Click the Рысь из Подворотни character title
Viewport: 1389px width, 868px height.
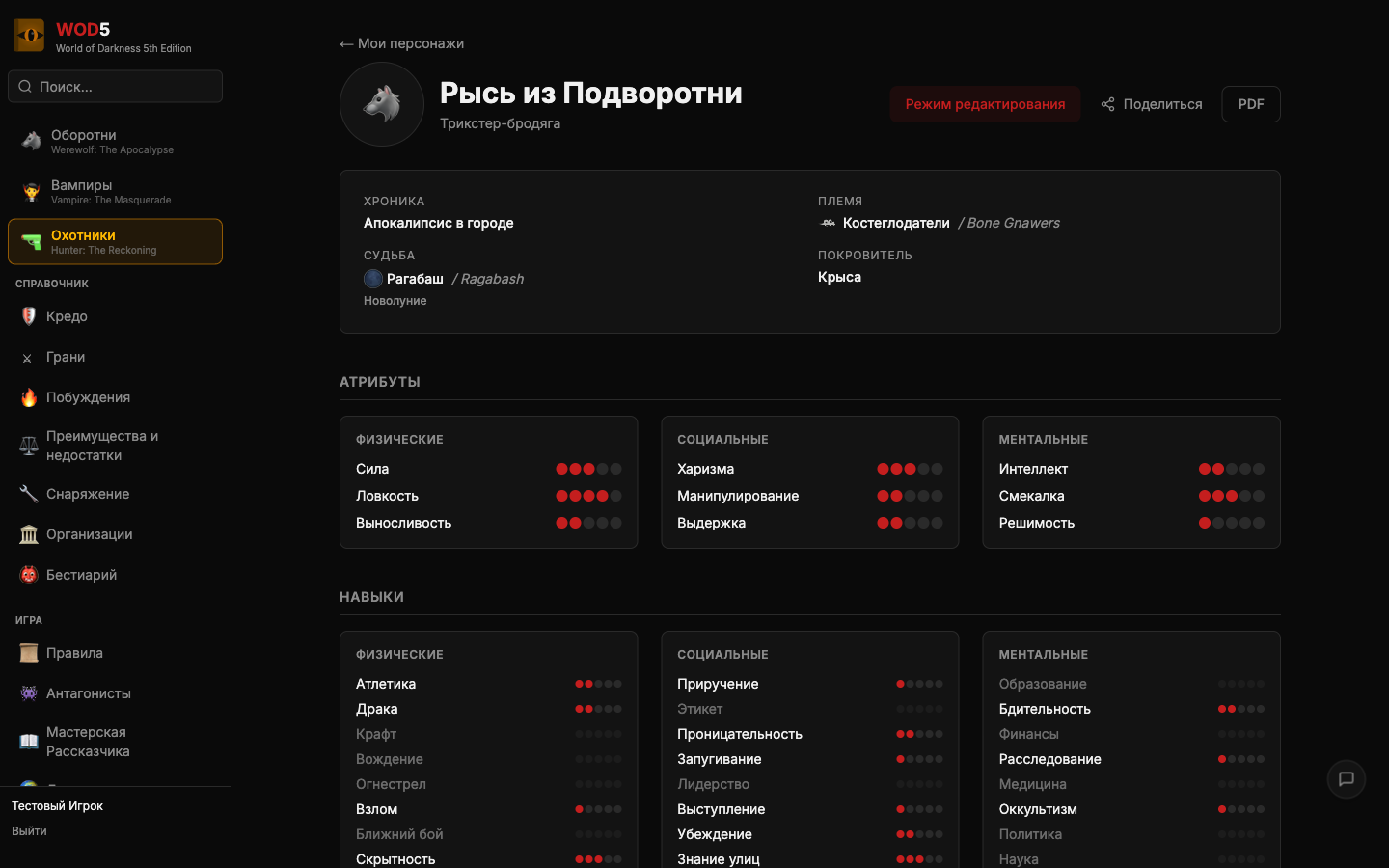click(590, 93)
